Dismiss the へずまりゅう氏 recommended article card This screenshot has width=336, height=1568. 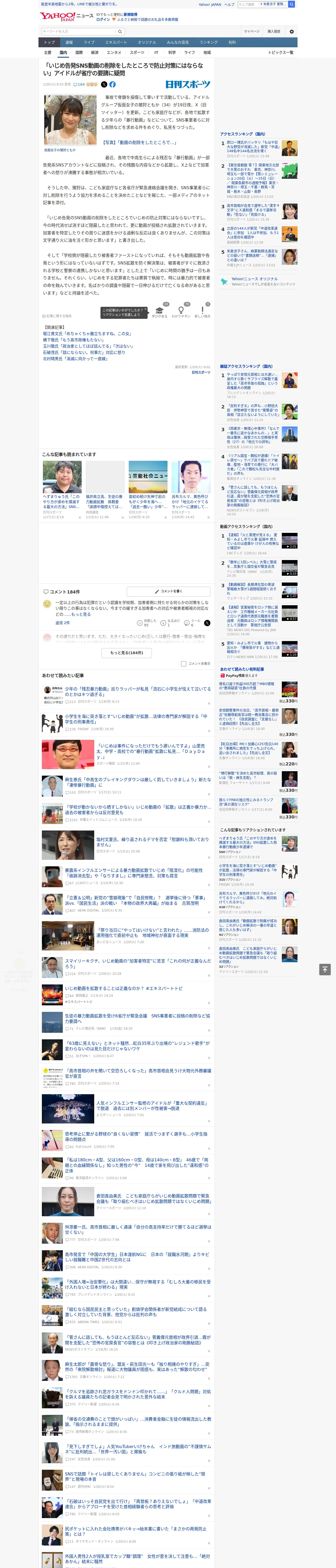[x=79, y=517]
